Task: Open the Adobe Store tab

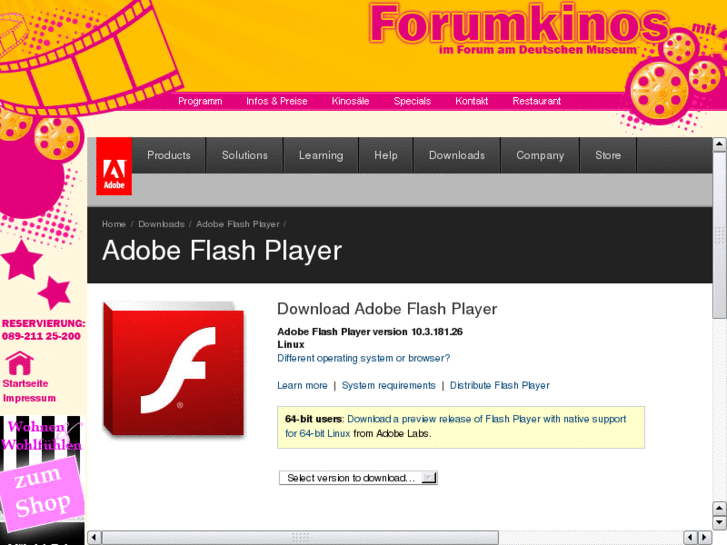Action: (x=608, y=155)
